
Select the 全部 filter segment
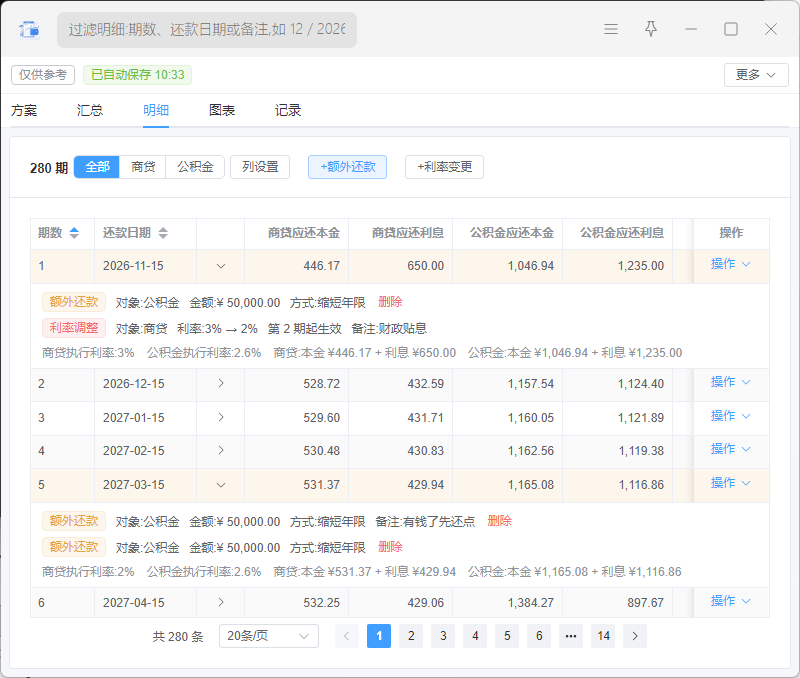pyautogui.click(x=97, y=167)
